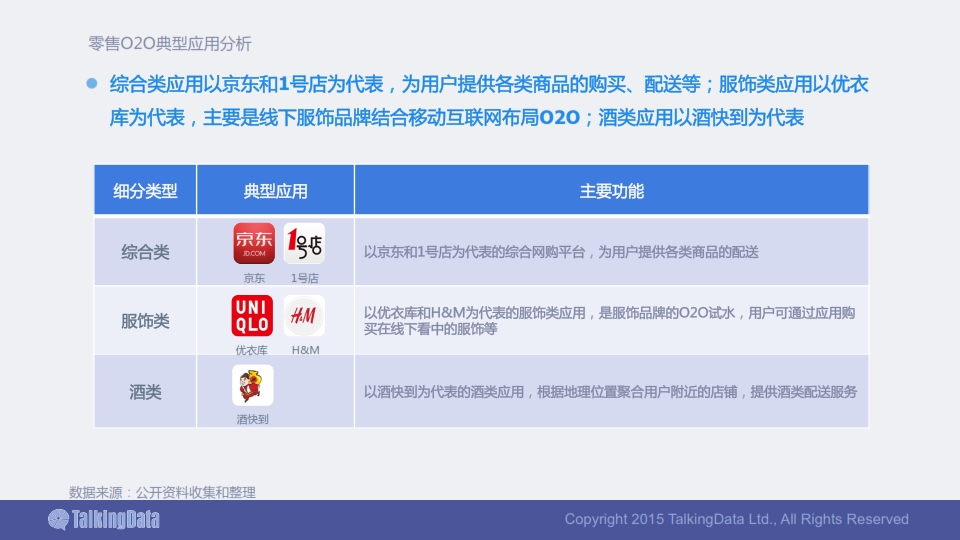Click the 京东 label under the icon

tap(254, 278)
